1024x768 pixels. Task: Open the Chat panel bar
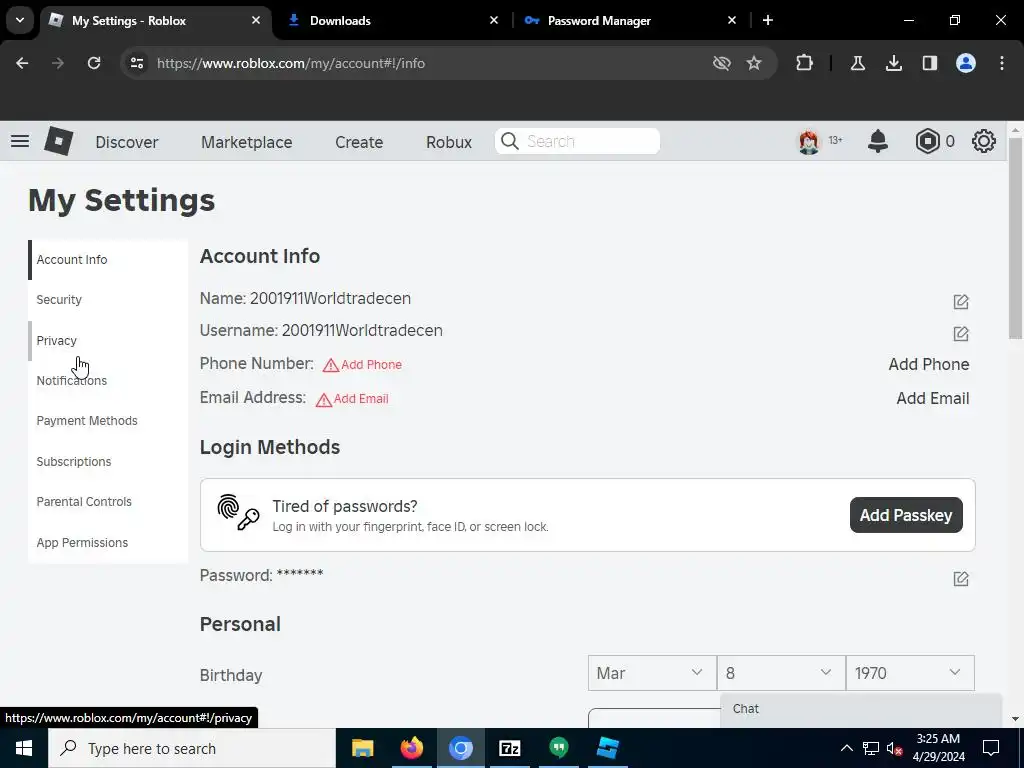coord(861,710)
